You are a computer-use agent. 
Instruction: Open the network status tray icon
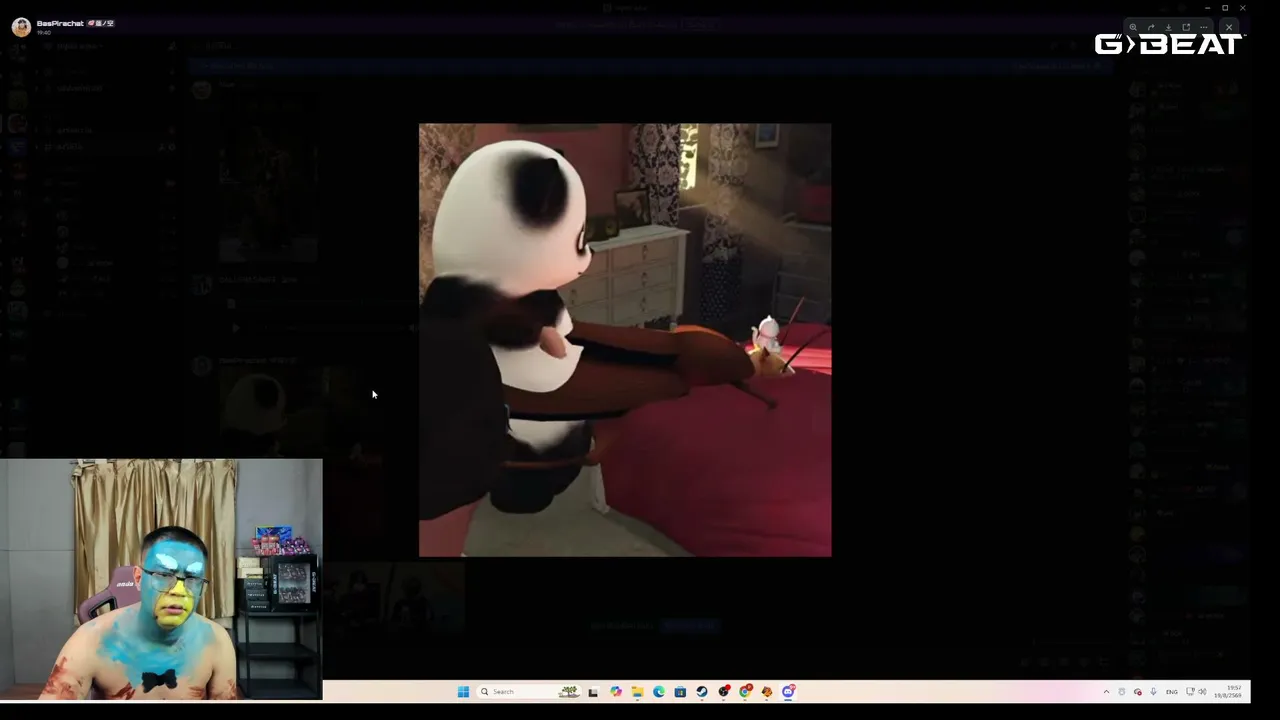(x=1190, y=692)
